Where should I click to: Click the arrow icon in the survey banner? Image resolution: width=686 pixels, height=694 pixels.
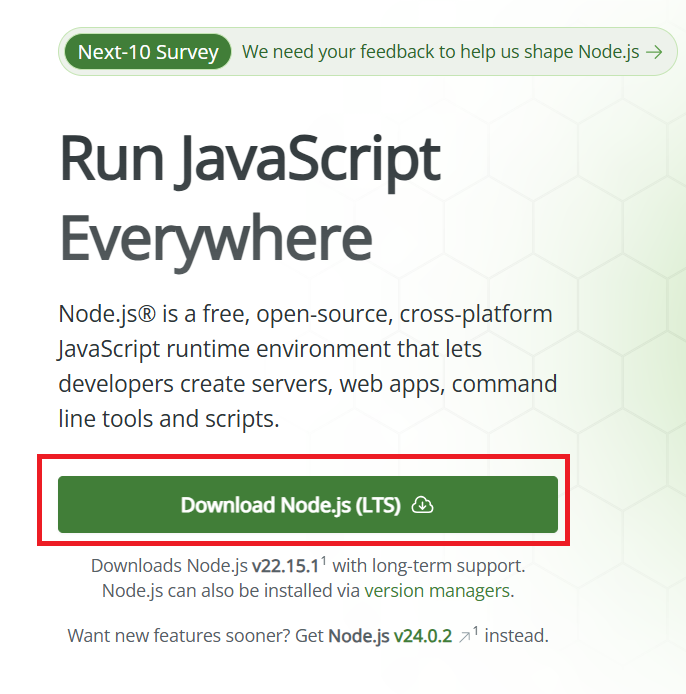pos(655,52)
